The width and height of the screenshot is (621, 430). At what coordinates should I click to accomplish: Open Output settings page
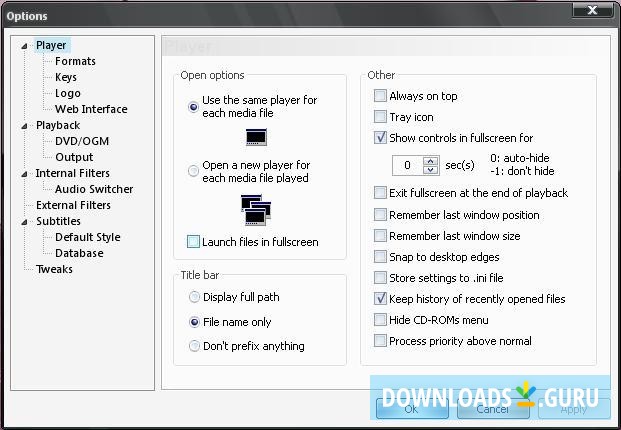pos(74,157)
